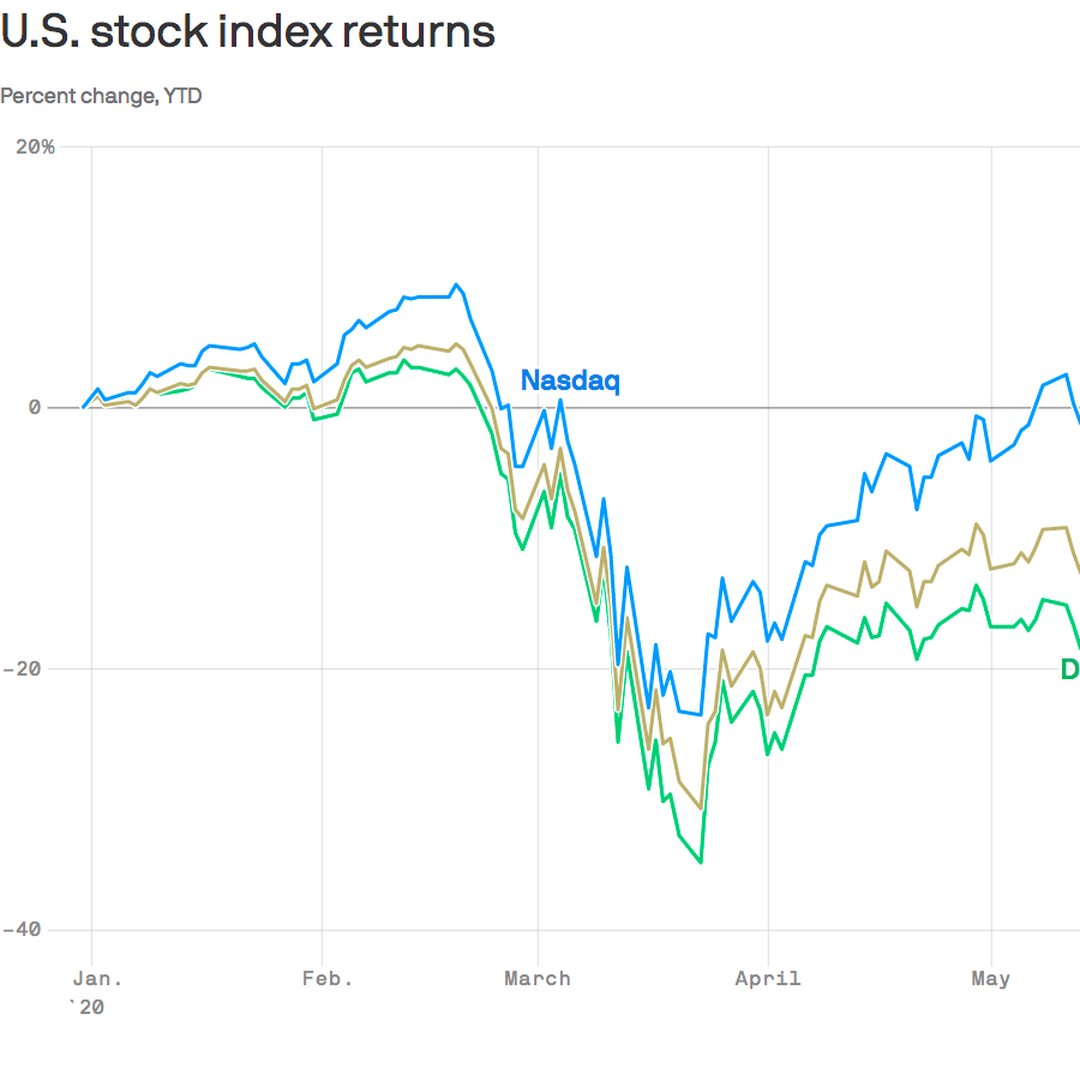The width and height of the screenshot is (1080, 1080).
Task: Click the lines' January starting point at zero
Action: pyautogui.click(x=83, y=408)
